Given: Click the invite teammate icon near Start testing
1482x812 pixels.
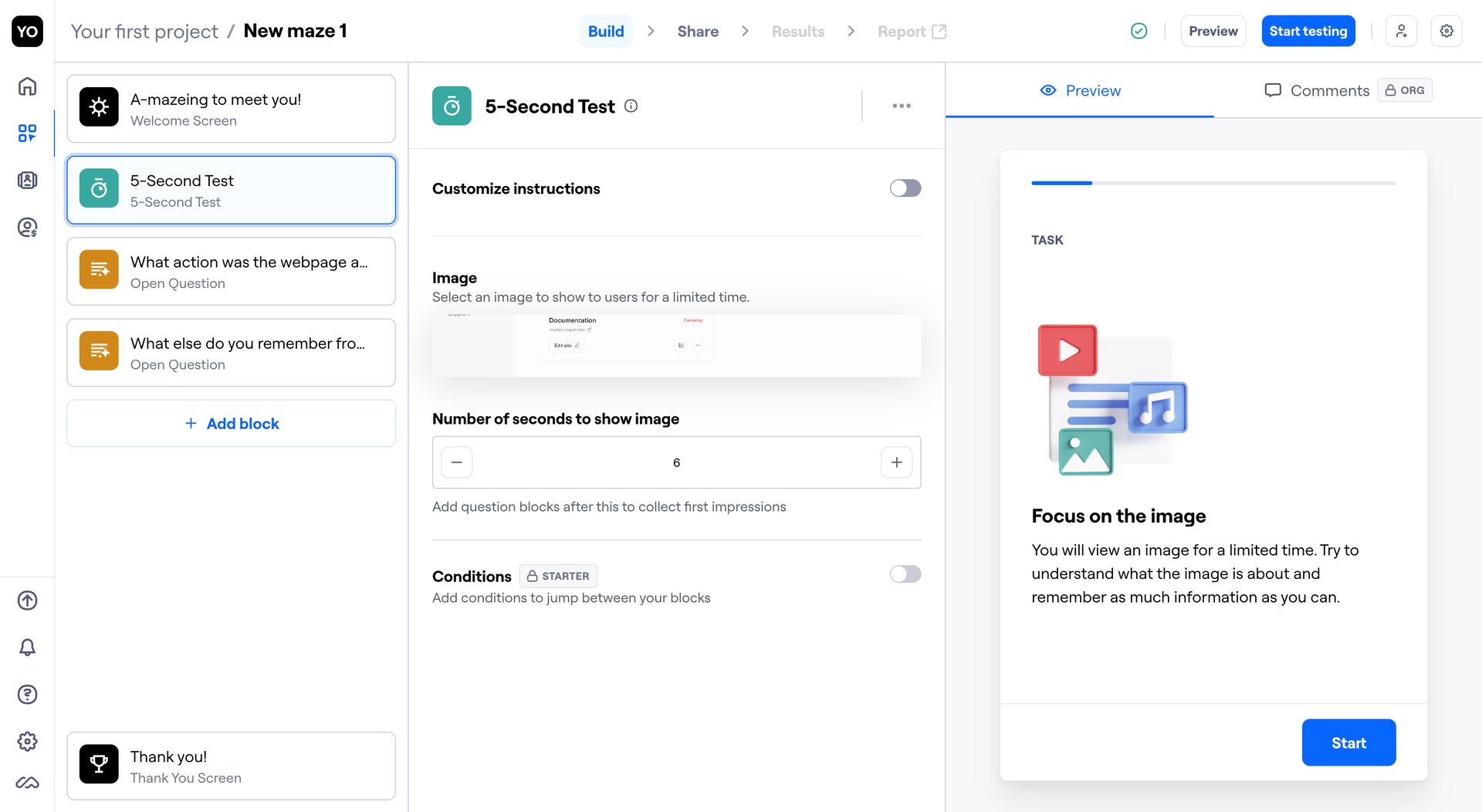Looking at the screenshot, I should tap(1401, 31).
